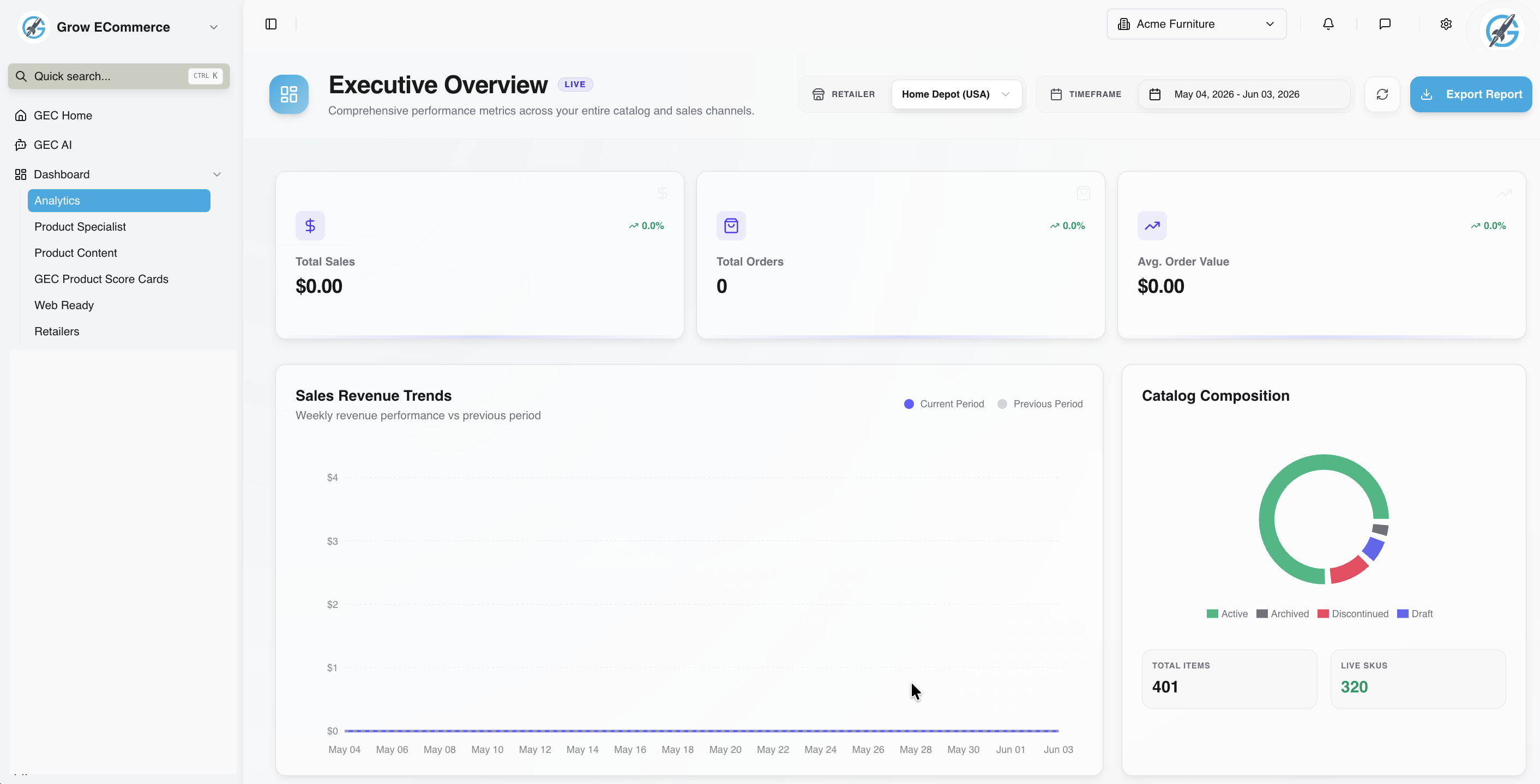Toggle Previous Period legend series

coord(1039,404)
